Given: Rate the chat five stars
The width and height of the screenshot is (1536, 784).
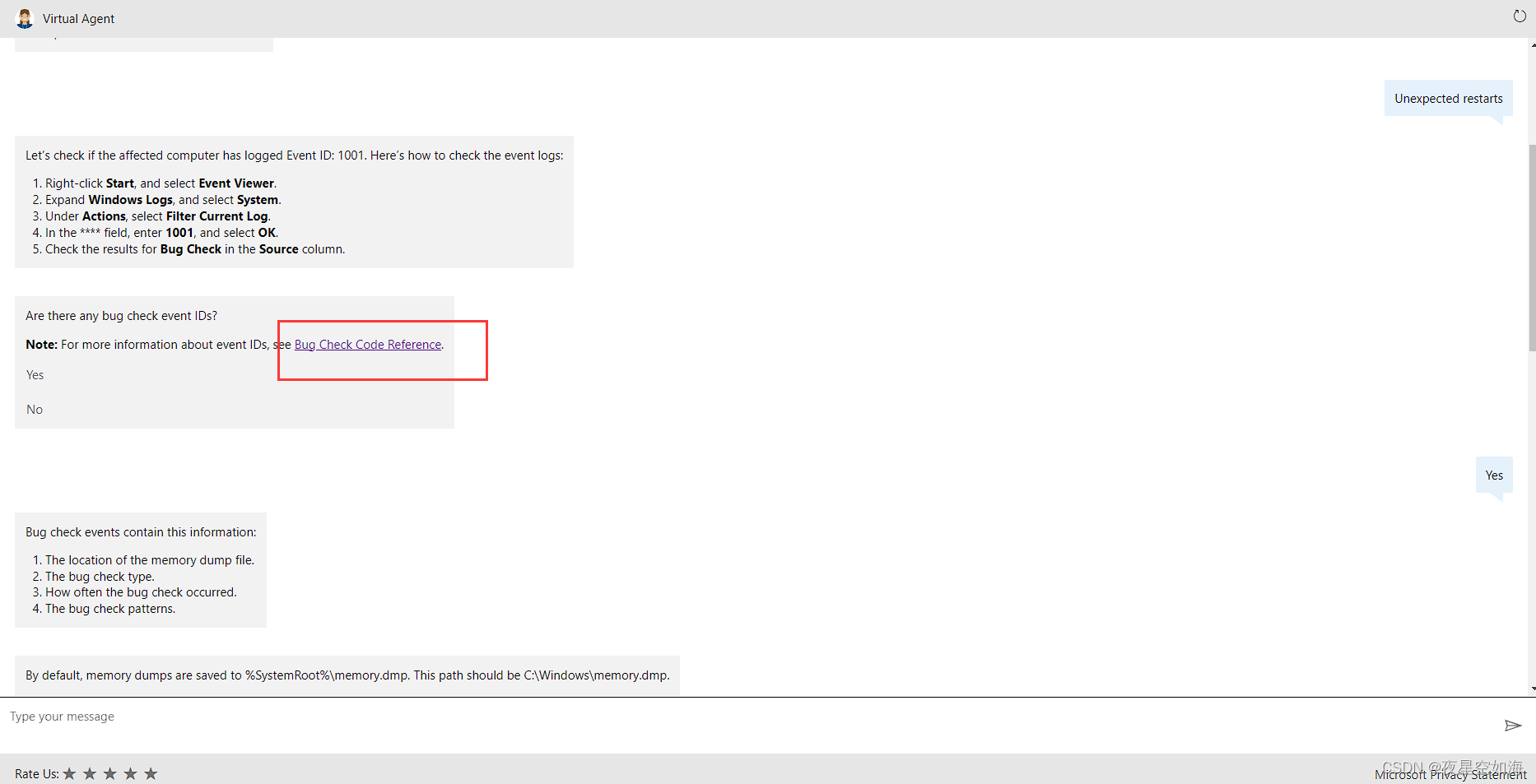Looking at the screenshot, I should click(151, 773).
